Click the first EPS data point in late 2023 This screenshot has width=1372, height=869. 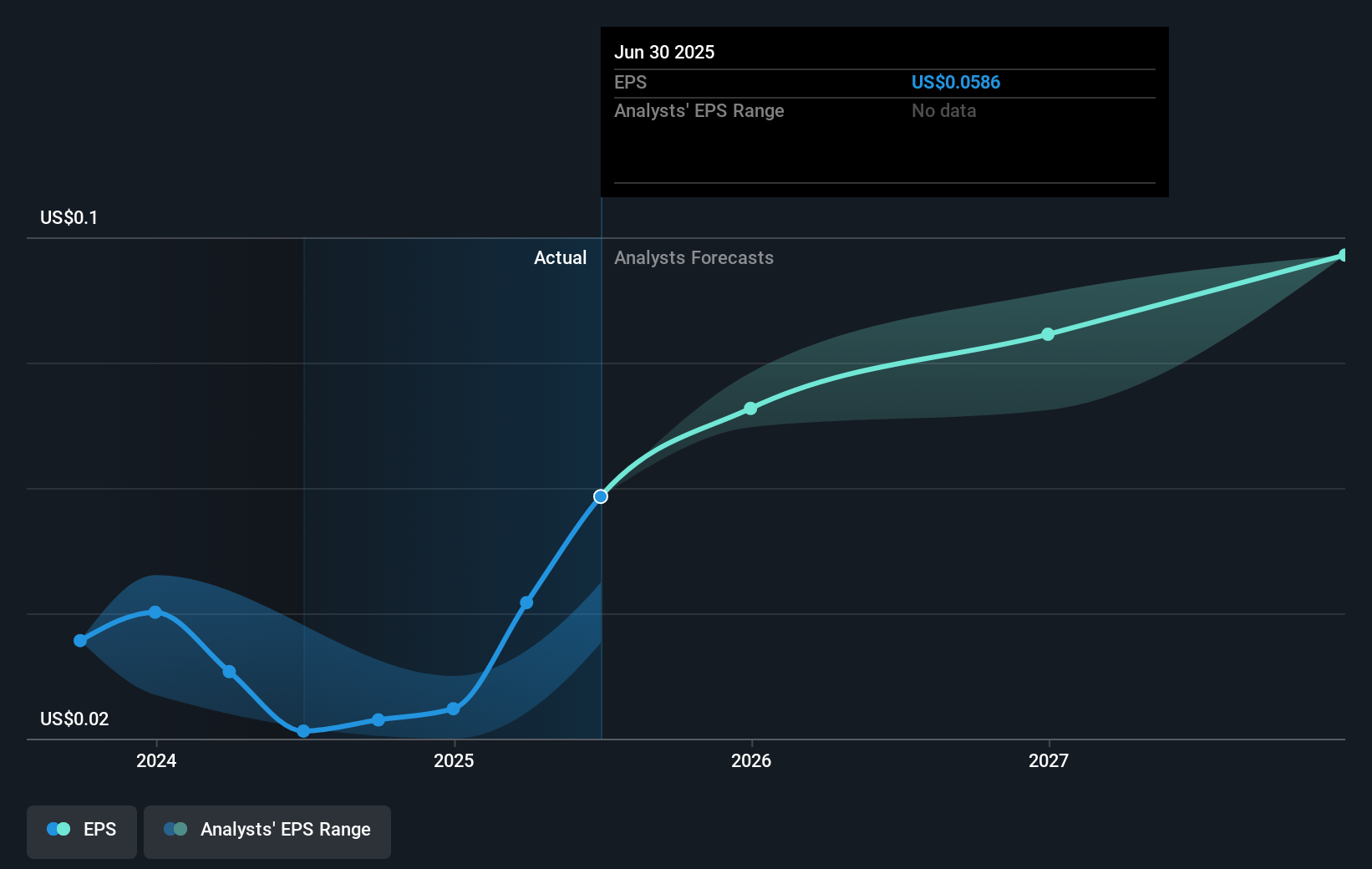(80, 641)
